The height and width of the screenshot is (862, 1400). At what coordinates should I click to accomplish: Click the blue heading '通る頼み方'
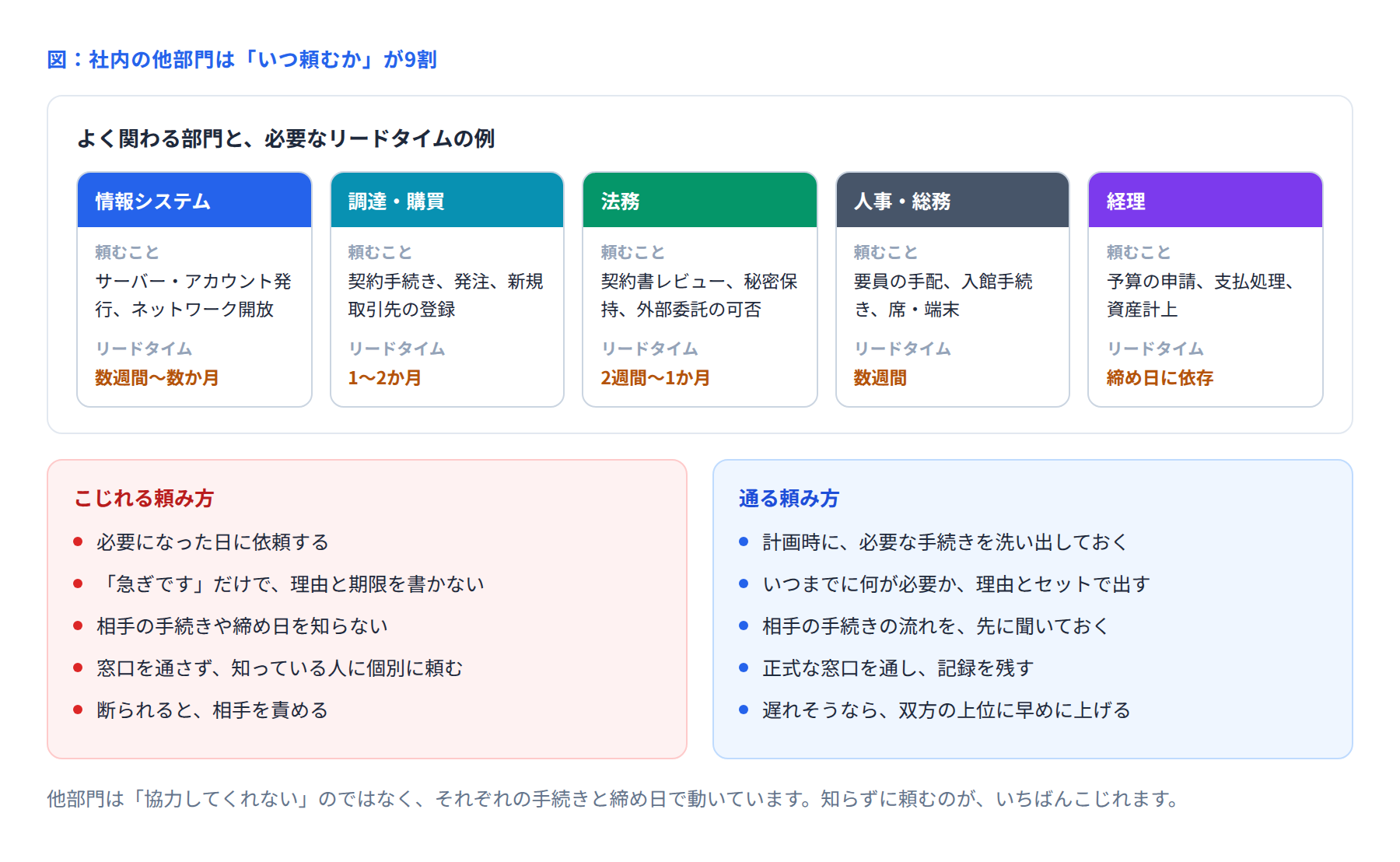789,498
